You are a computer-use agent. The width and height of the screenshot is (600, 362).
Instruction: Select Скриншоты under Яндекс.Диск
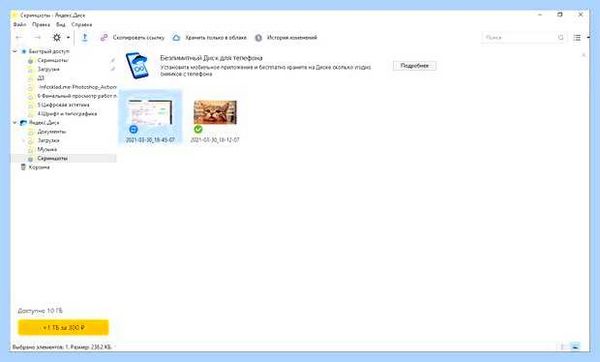pos(52,158)
